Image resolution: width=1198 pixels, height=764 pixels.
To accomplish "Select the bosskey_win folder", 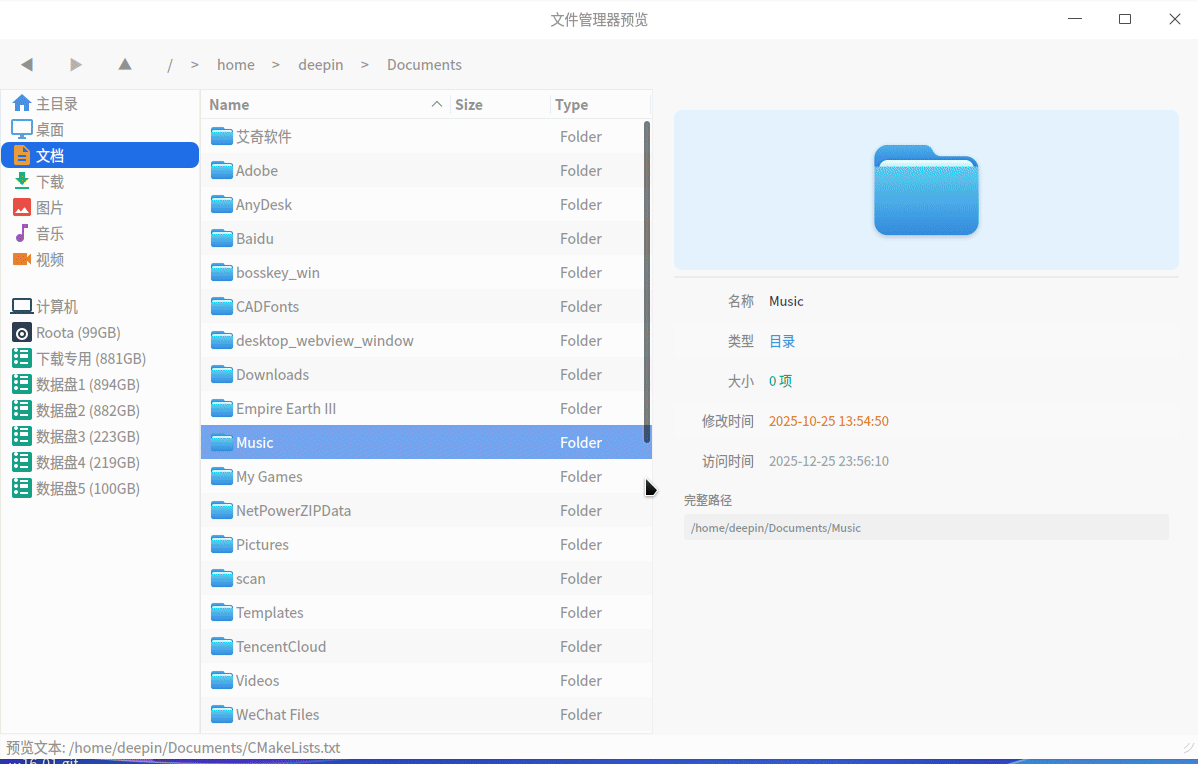I will tap(426, 273).
